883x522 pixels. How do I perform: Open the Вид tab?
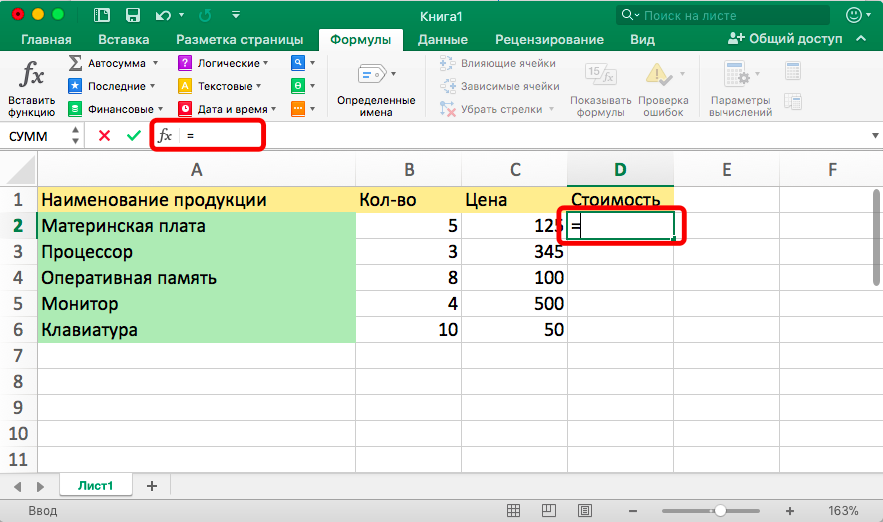tap(642, 39)
